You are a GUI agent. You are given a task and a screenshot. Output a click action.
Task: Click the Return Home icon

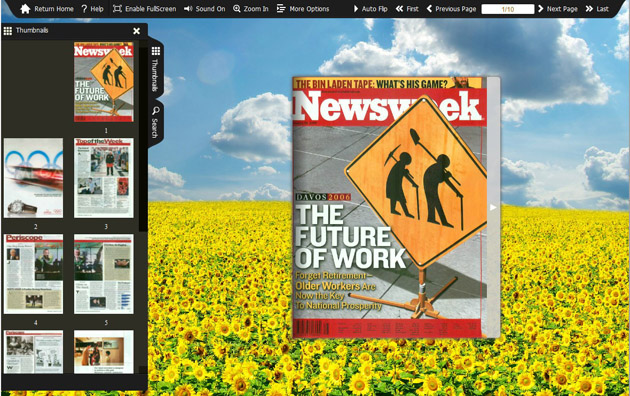(25, 9)
